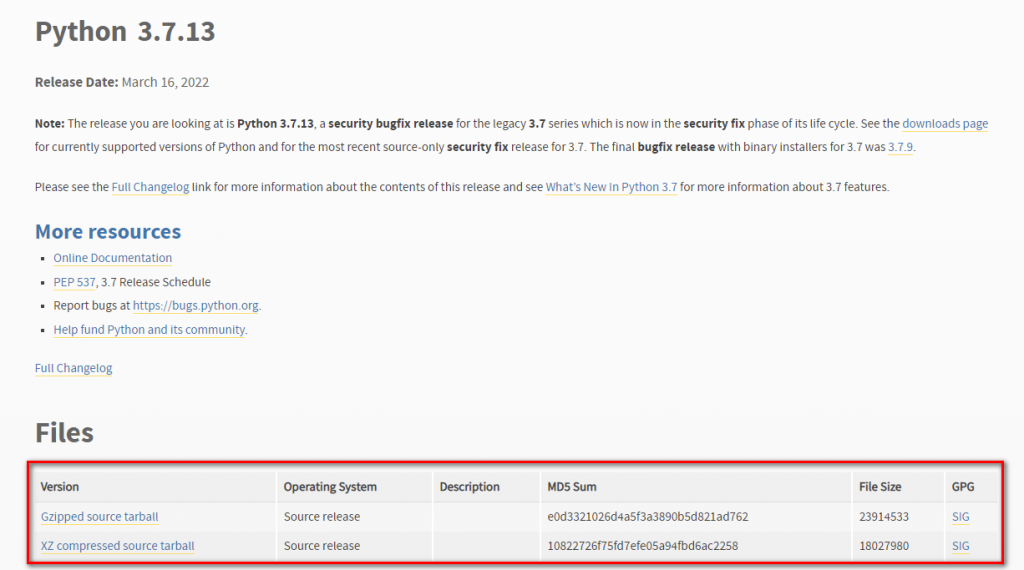The image size is (1024, 570).
Task: Open SIG link for XZ compressed tarball
Action: pos(961,546)
